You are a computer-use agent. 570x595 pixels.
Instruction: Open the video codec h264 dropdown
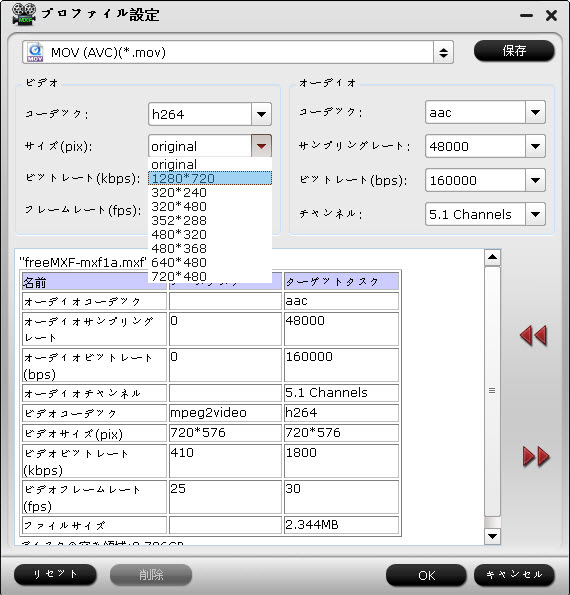coord(261,114)
